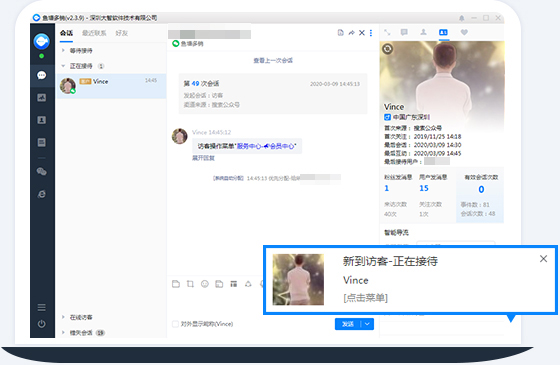Toggle the 对外显示昵称(Vince) checkbox
The image size is (560, 365).
tap(175, 324)
